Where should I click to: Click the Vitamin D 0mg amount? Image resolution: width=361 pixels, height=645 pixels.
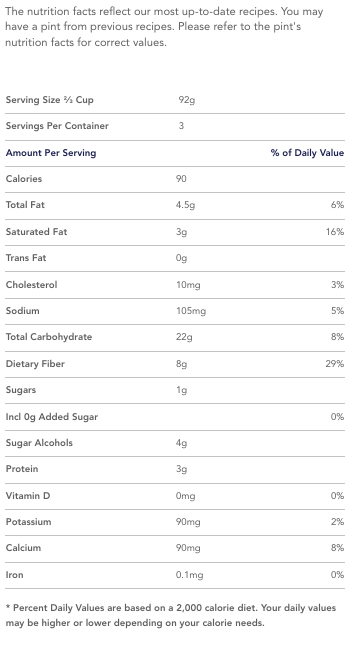(185, 496)
